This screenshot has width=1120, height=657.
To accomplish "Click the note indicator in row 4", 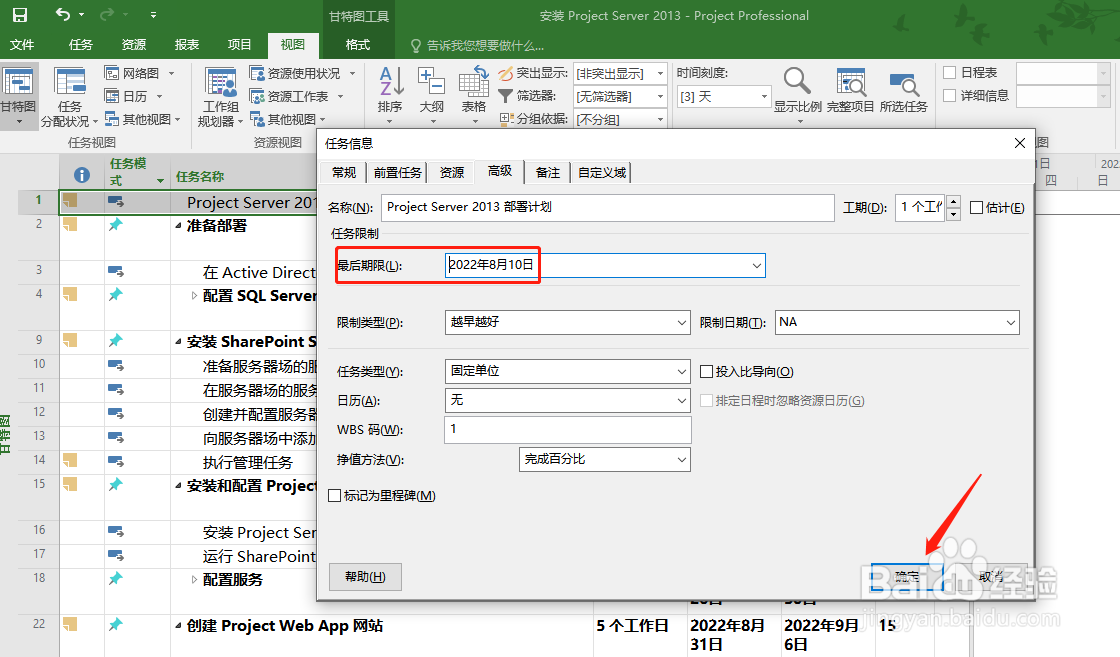I will click(x=70, y=294).
